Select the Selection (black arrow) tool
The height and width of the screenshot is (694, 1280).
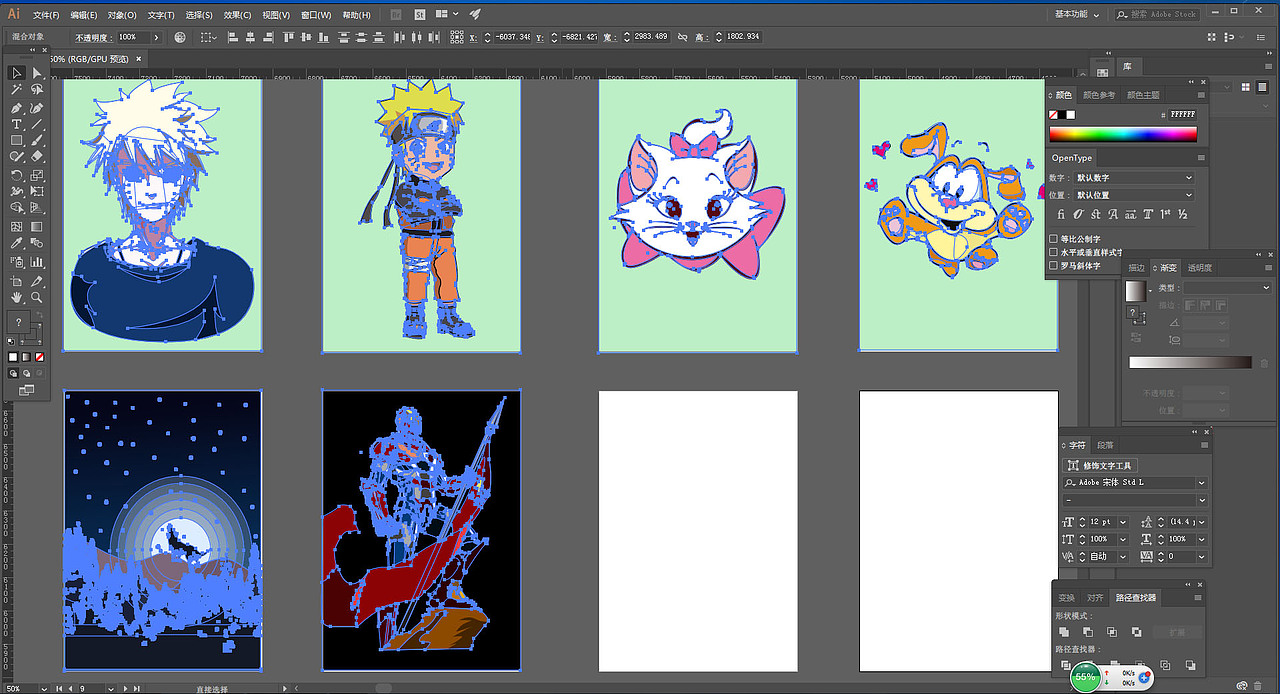point(16,73)
